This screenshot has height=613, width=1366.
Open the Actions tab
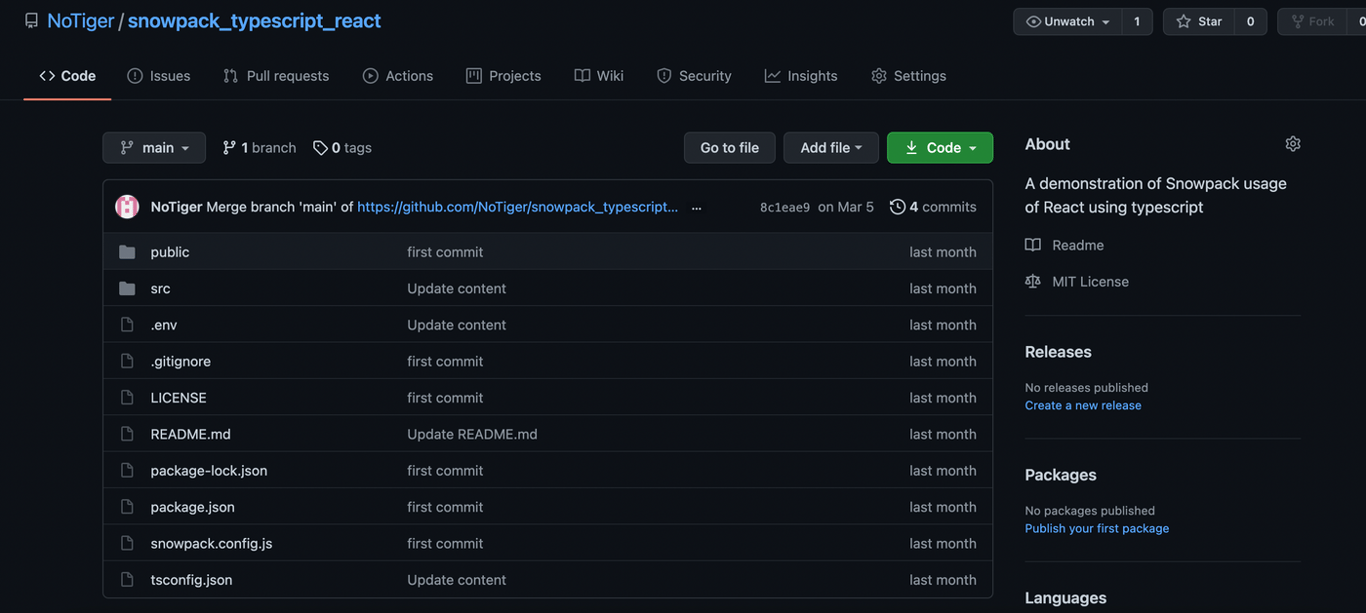click(x=398, y=76)
